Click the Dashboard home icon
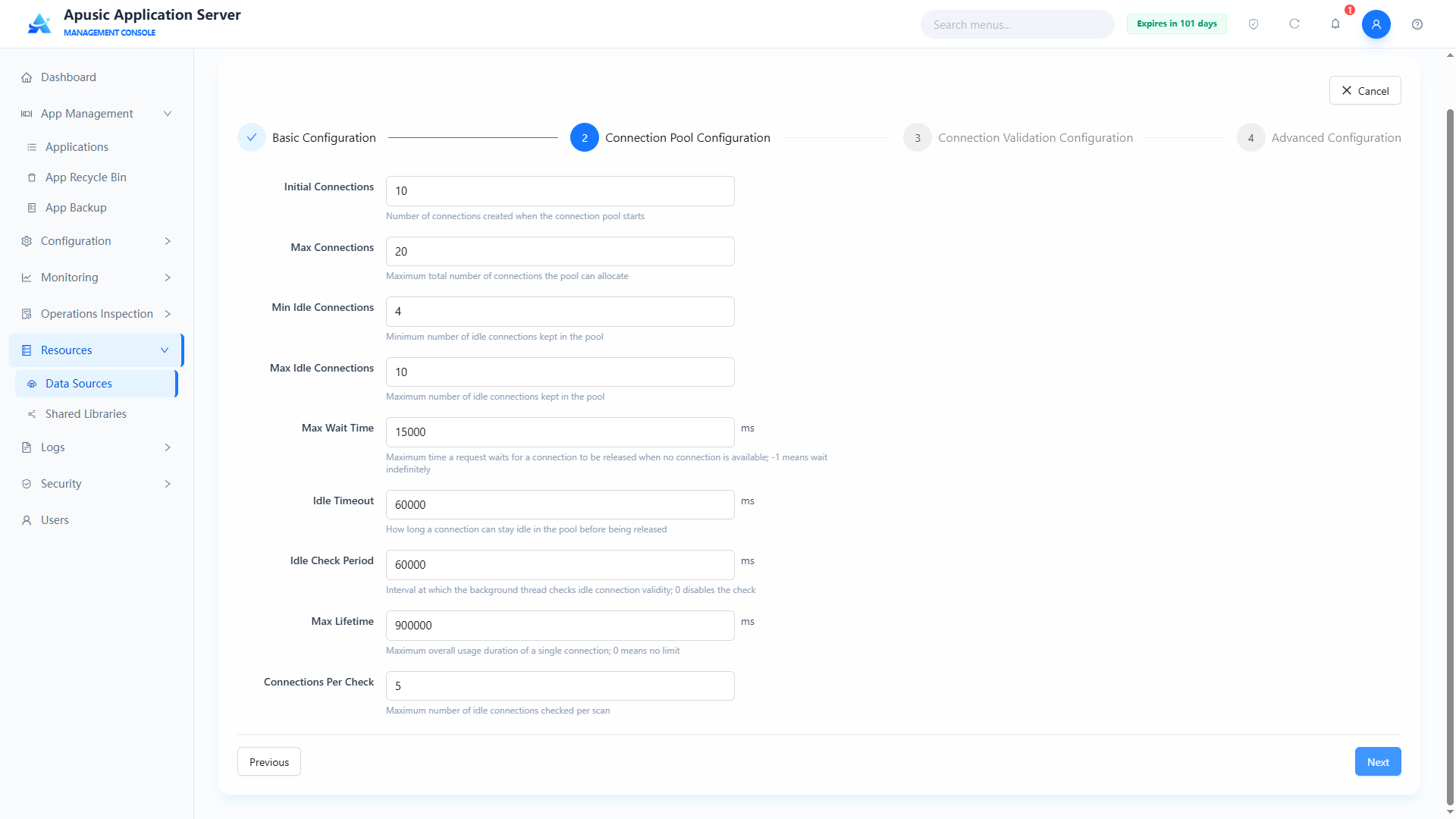The width and height of the screenshot is (1456, 819). coord(27,77)
